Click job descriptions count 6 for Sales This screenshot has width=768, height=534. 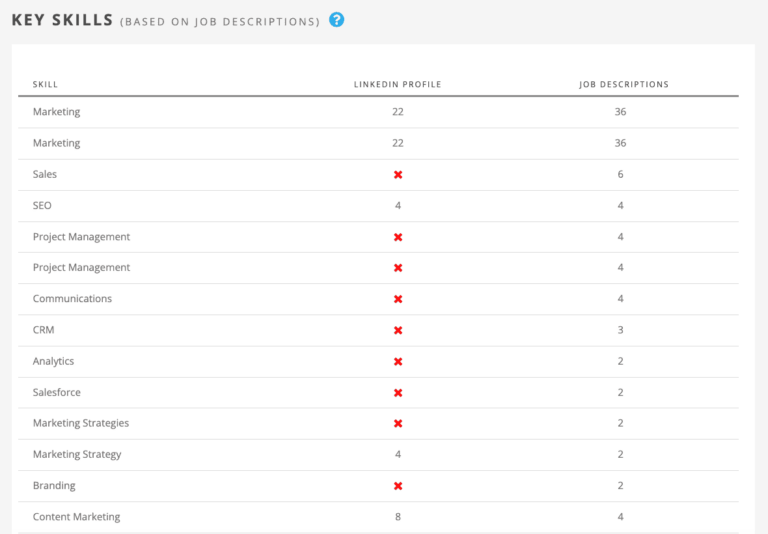pyautogui.click(x=621, y=174)
